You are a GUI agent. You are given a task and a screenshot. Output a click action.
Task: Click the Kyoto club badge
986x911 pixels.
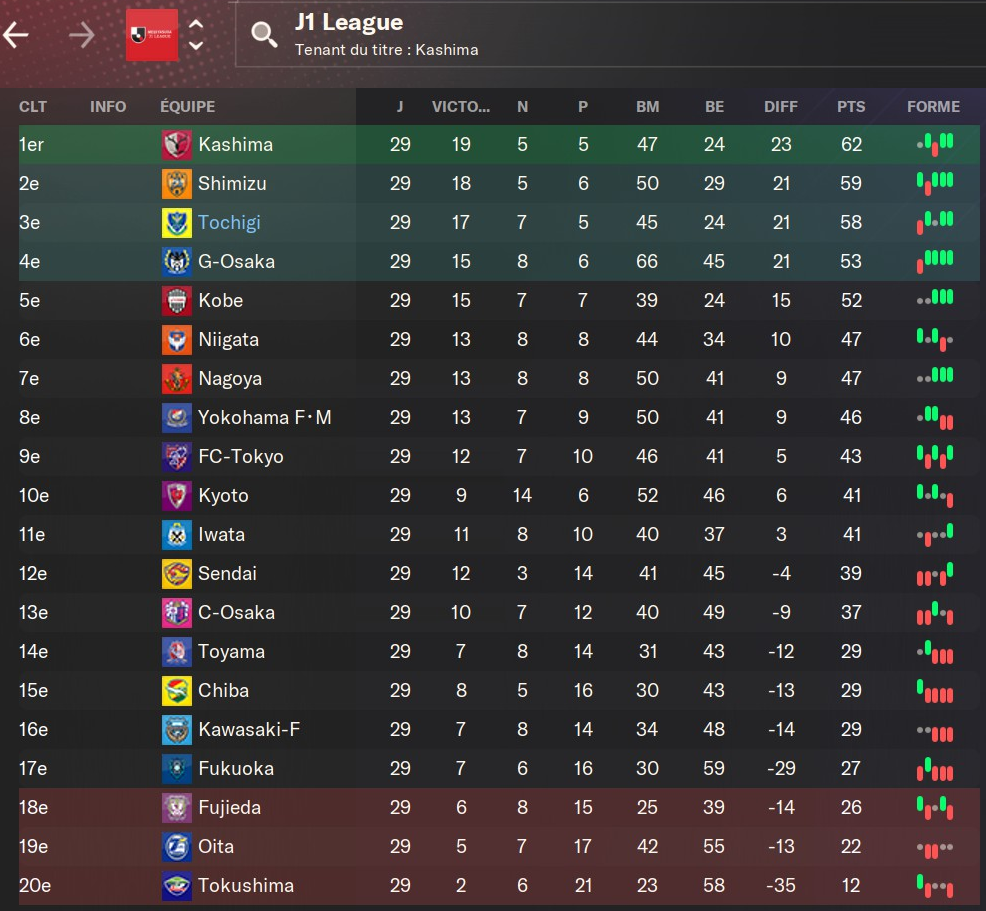(176, 496)
